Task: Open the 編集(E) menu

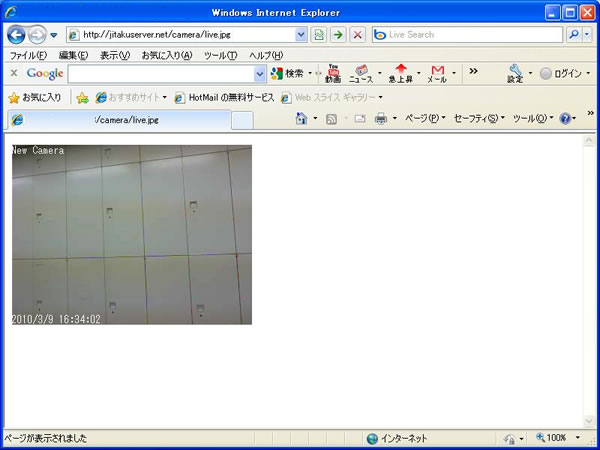Action: click(x=73, y=55)
